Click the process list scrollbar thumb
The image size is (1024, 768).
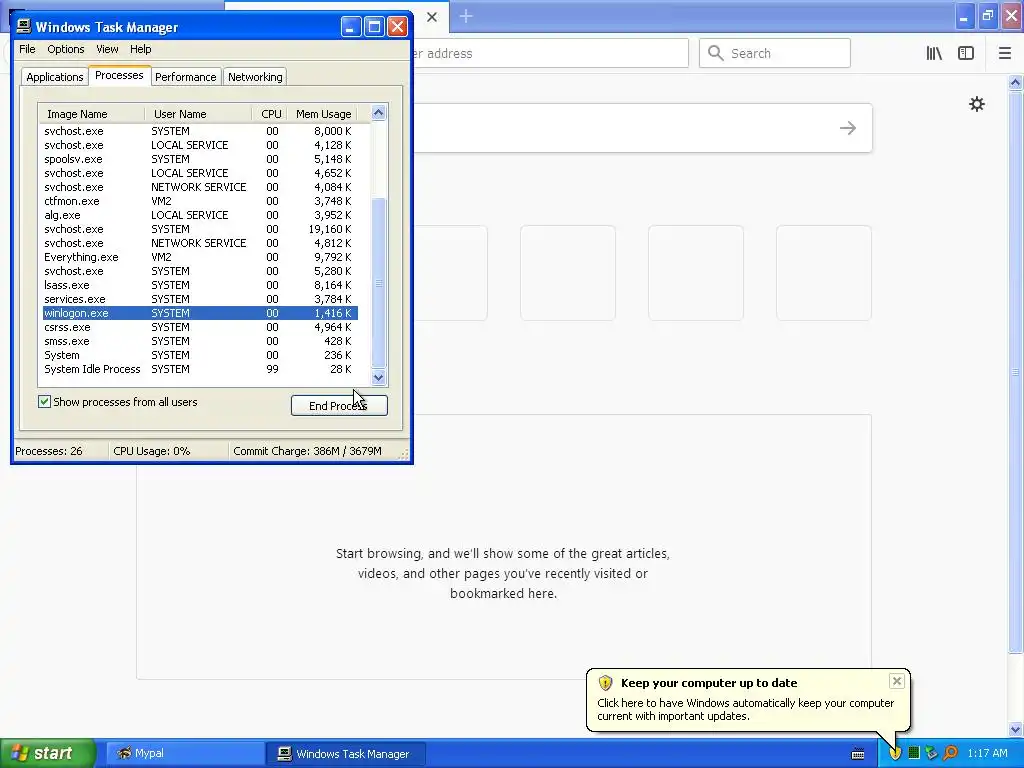tap(378, 283)
